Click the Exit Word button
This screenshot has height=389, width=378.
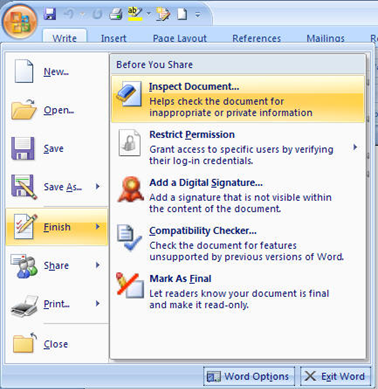[335, 377]
